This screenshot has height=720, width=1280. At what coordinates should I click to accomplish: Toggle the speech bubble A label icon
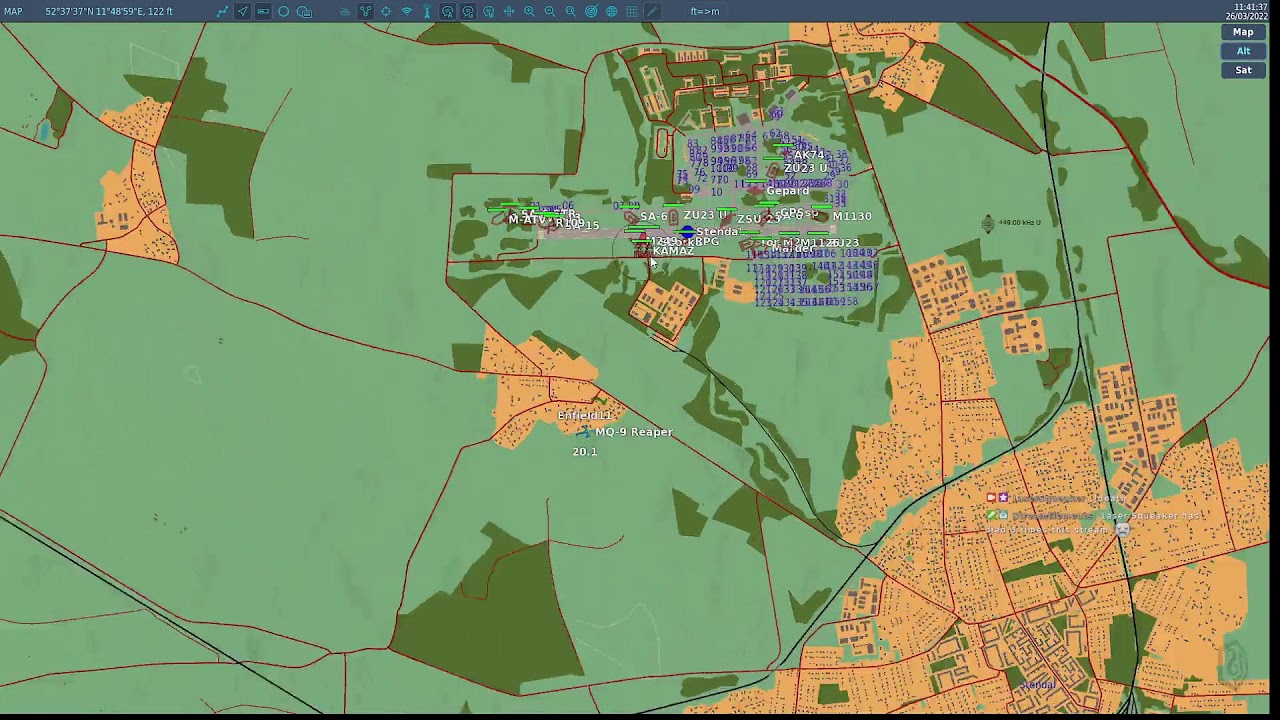pyautogui.click(x=447, y=12)
